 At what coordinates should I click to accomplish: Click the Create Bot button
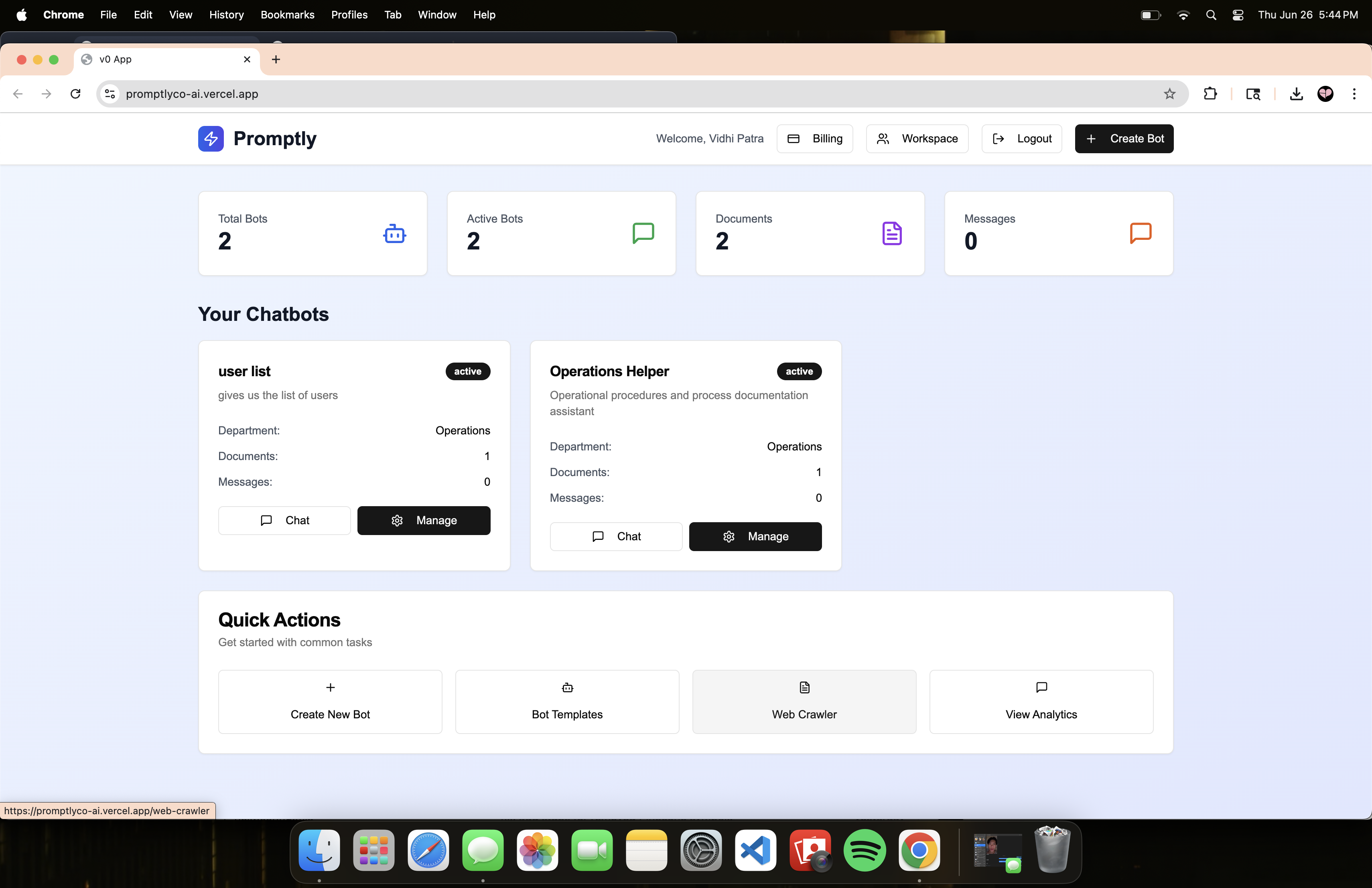point(1124,139)
